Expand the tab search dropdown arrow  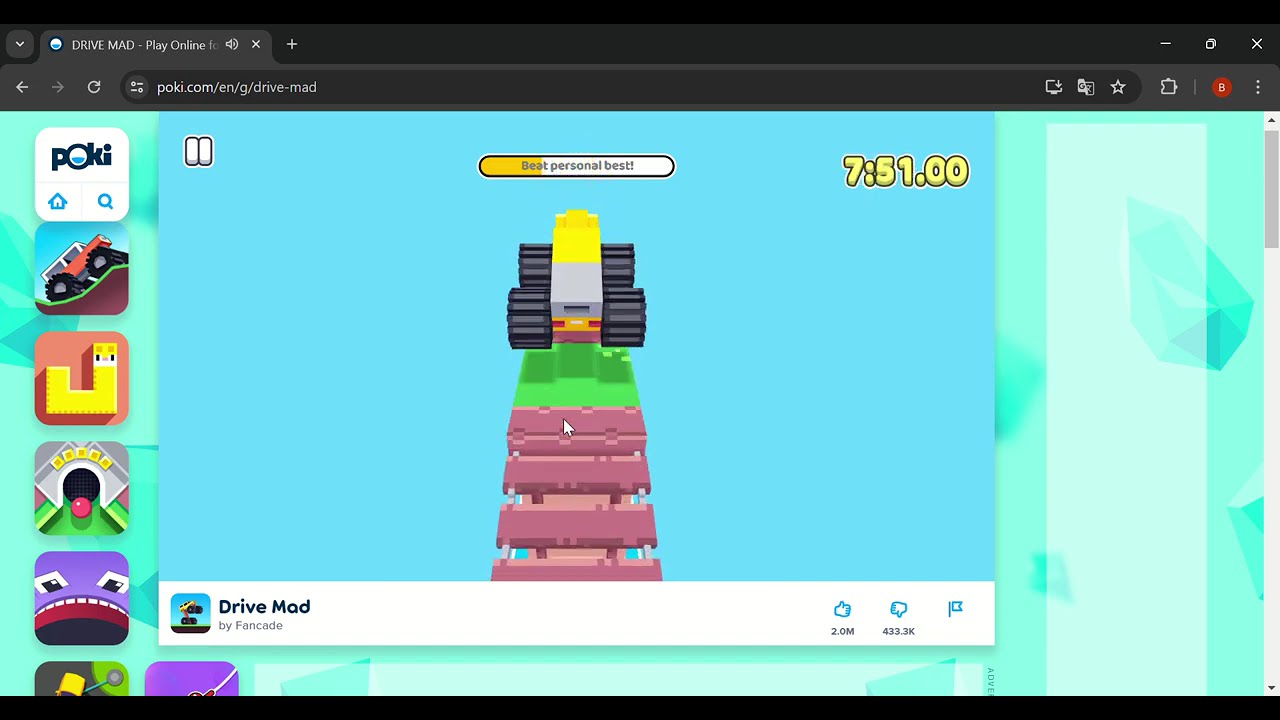pos(20,44)
